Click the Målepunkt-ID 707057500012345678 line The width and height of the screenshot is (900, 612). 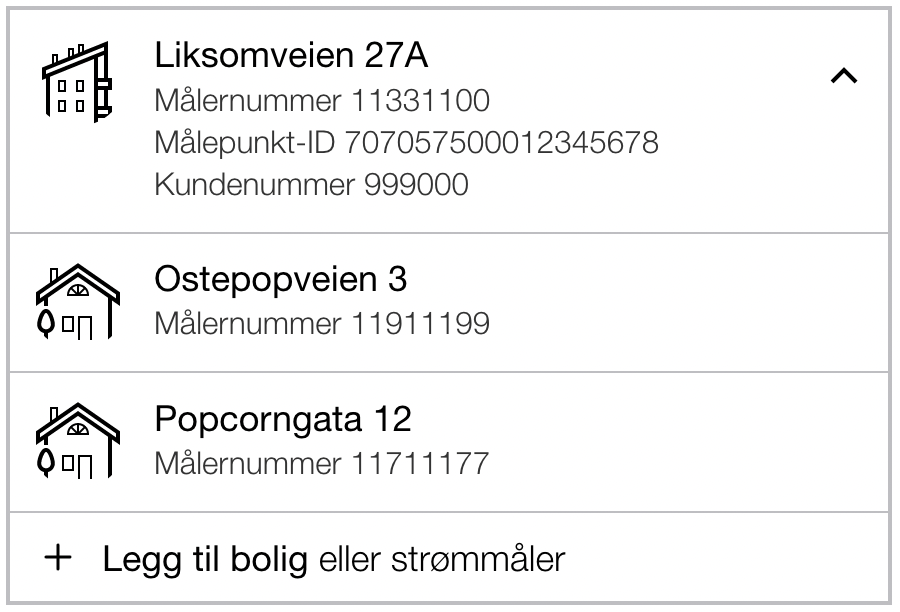pyautogui.click(x=406, y=143)
